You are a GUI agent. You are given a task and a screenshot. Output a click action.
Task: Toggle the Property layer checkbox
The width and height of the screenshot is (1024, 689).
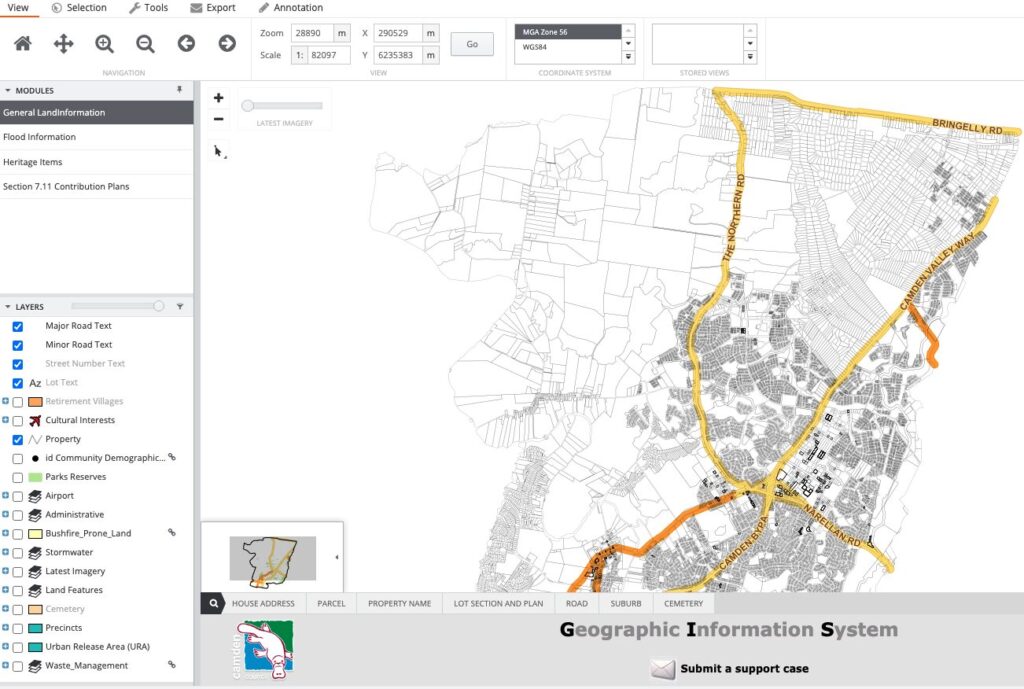(x=18, y=439)
